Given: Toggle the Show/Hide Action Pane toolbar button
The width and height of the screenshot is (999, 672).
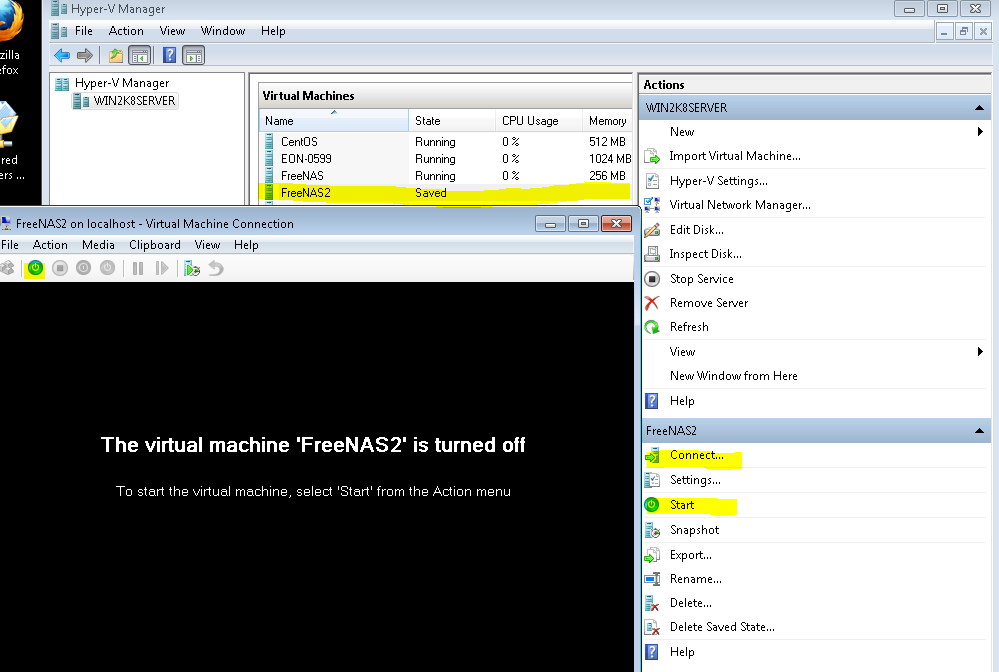Looking at the screenshot, I should click(194, 56).
